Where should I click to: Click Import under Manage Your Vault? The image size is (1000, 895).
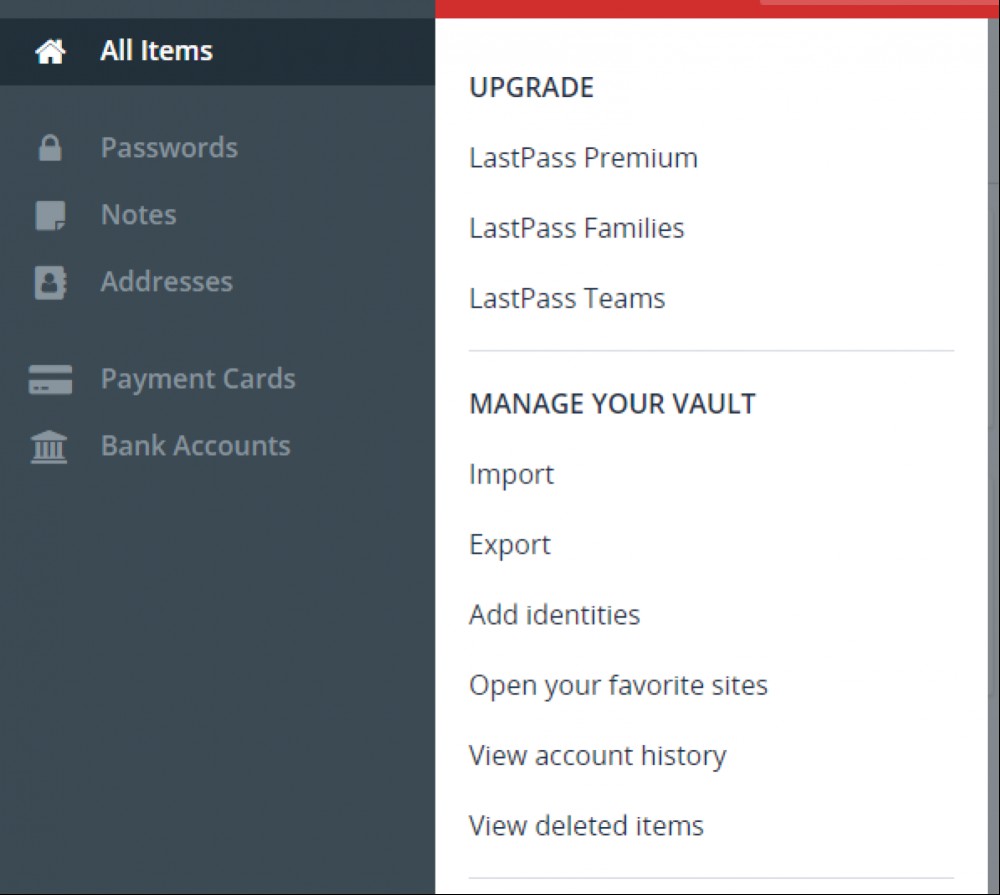(x=511, y=475)
